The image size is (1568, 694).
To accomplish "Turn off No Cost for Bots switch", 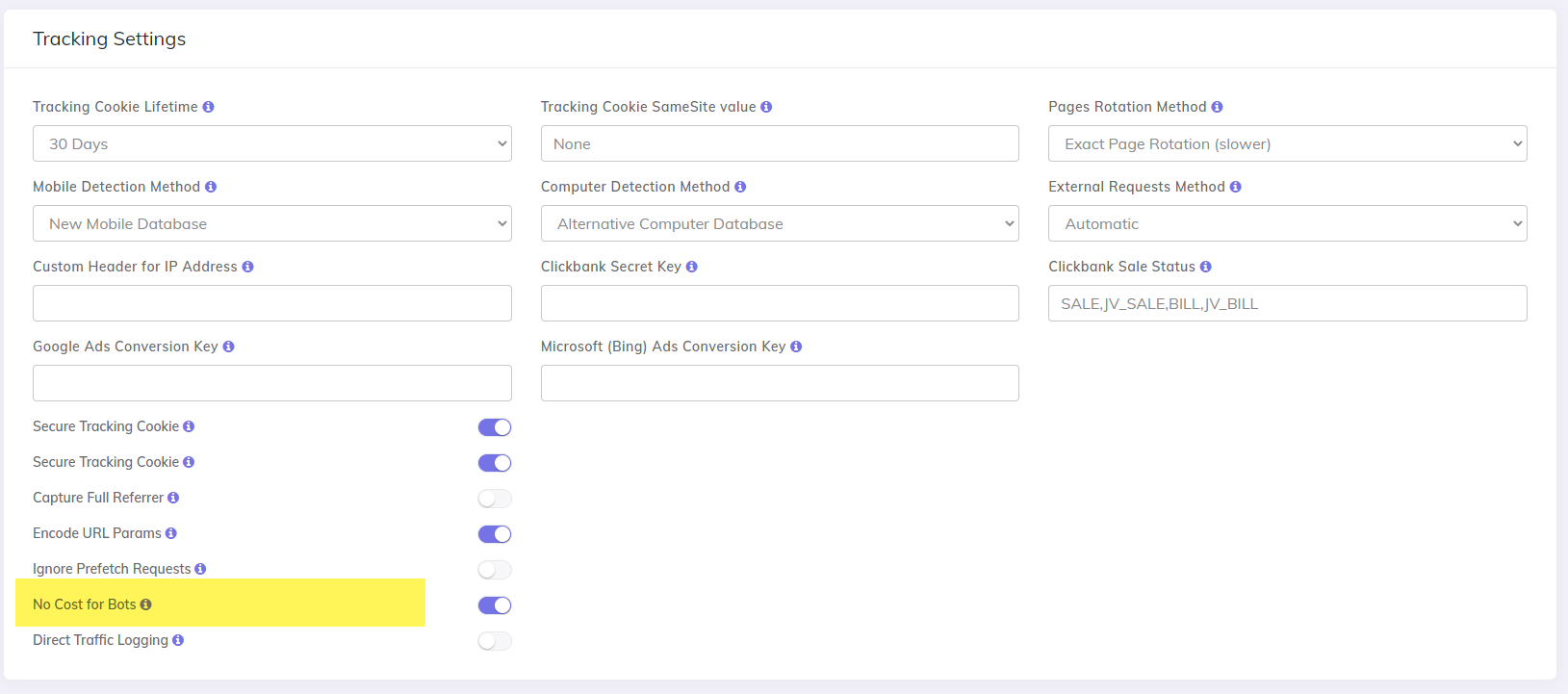I will coord(495,605).
